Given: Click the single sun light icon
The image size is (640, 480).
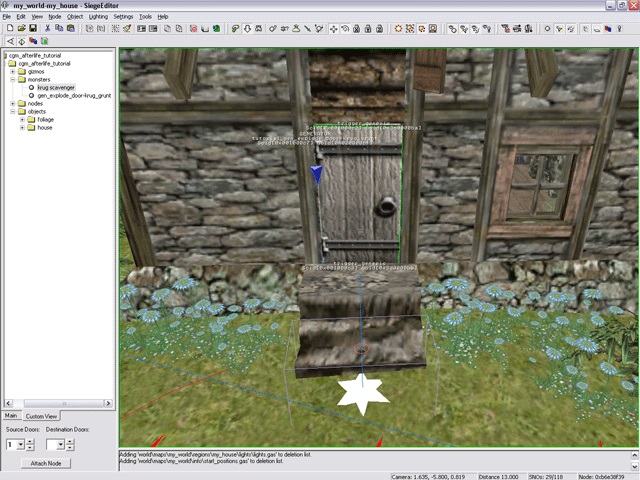Looking at the screenshot, I should (x=398, y=29).
